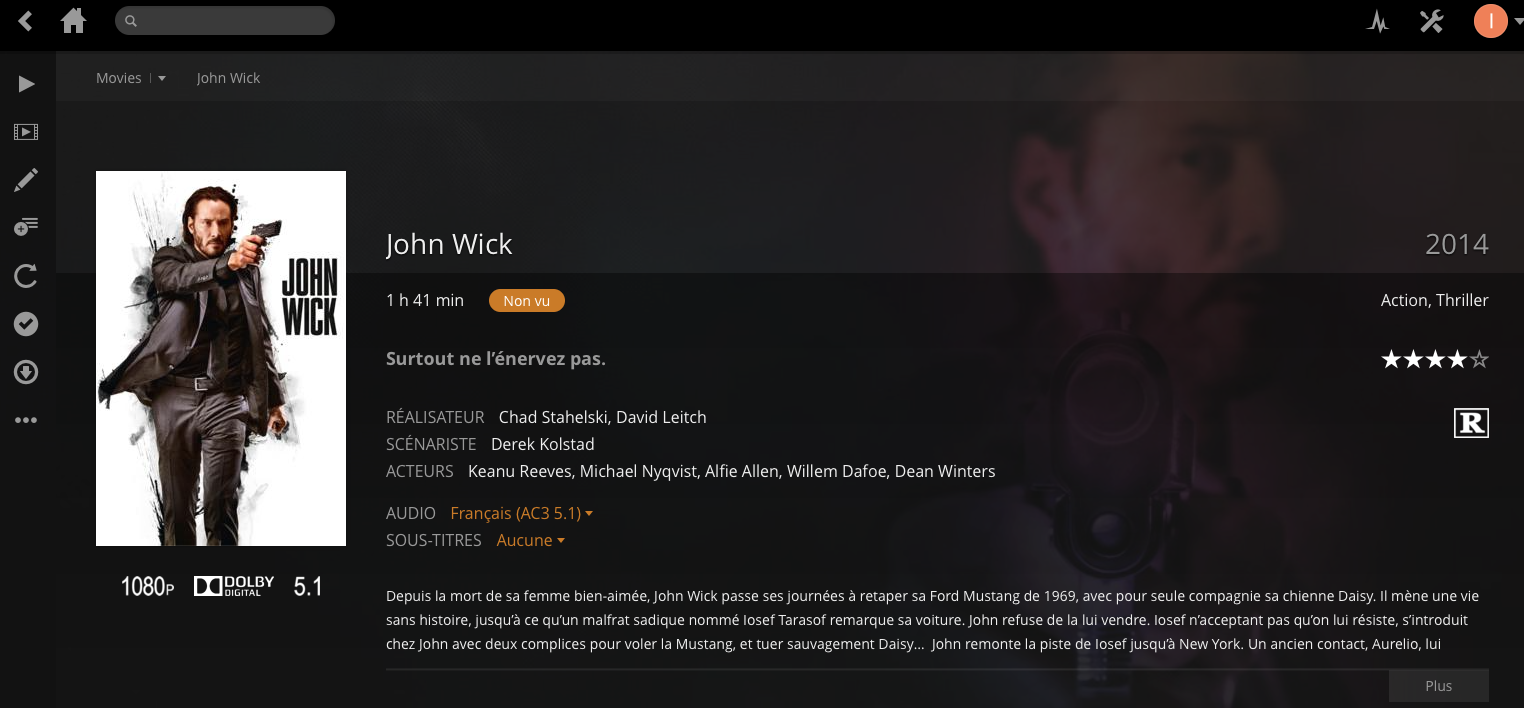Screen dimensions: 1524x708
Task: Open more actions ellipsis icon
Action: pos(26,420)
